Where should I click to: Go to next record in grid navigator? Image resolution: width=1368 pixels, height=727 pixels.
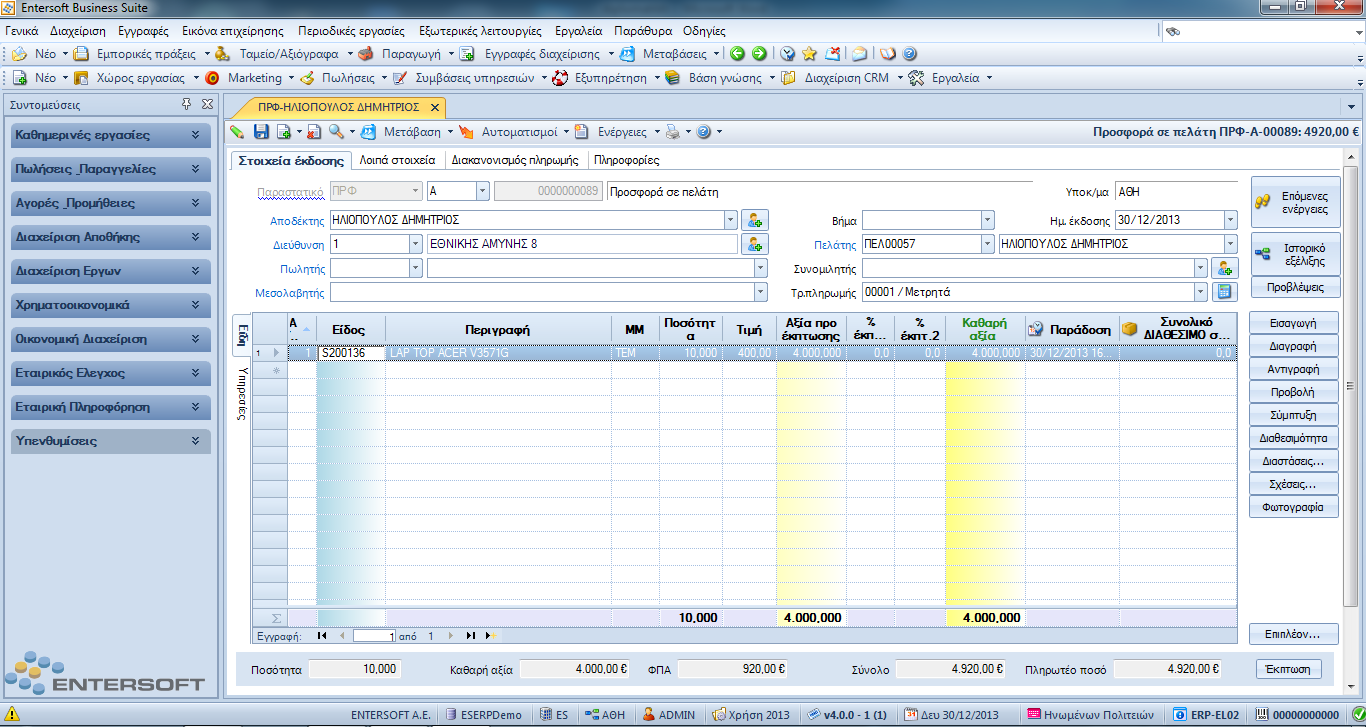[x=450, y=636]
